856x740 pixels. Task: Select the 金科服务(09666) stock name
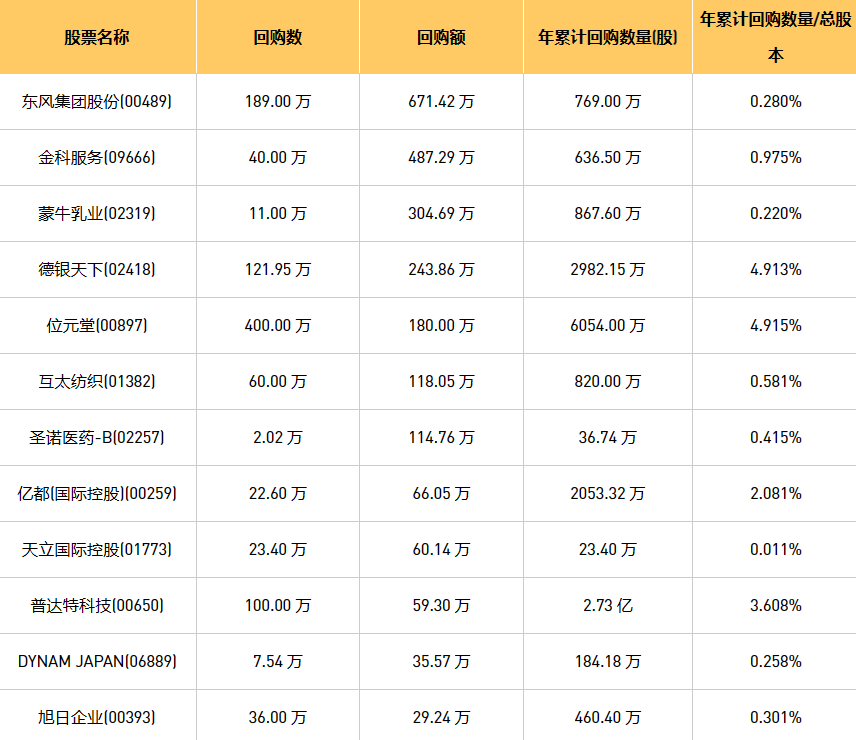click(x=97, y=158)
